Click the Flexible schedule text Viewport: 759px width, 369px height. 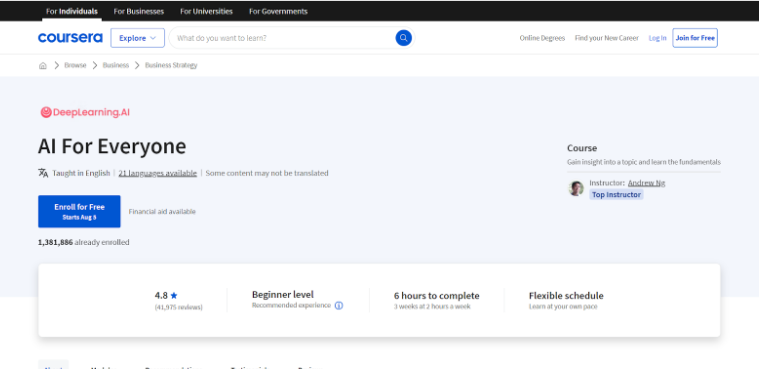(566, 296)
